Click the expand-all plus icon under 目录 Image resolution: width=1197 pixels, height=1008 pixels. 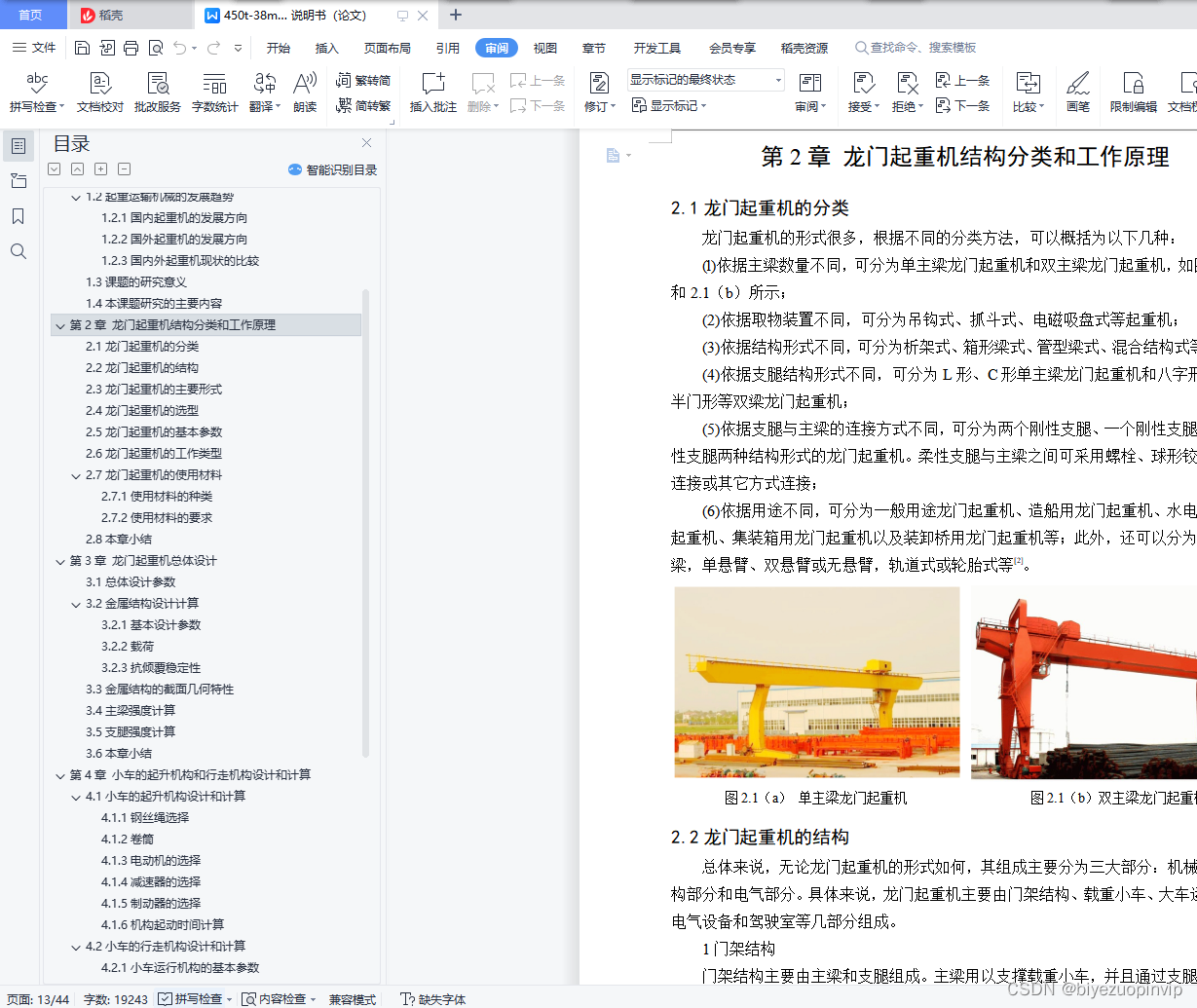coord(100,169)
